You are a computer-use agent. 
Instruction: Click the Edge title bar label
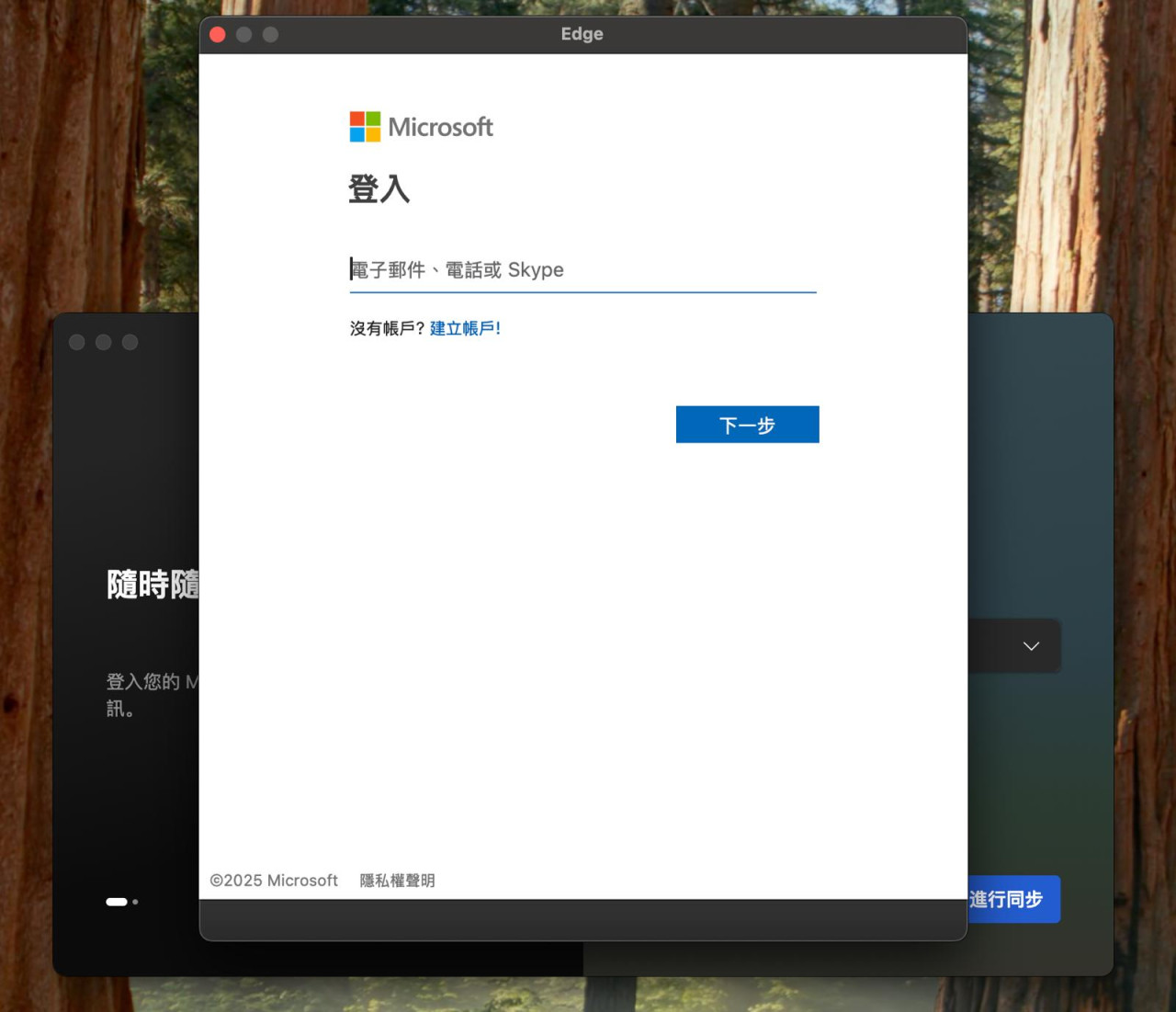point(581,34)
